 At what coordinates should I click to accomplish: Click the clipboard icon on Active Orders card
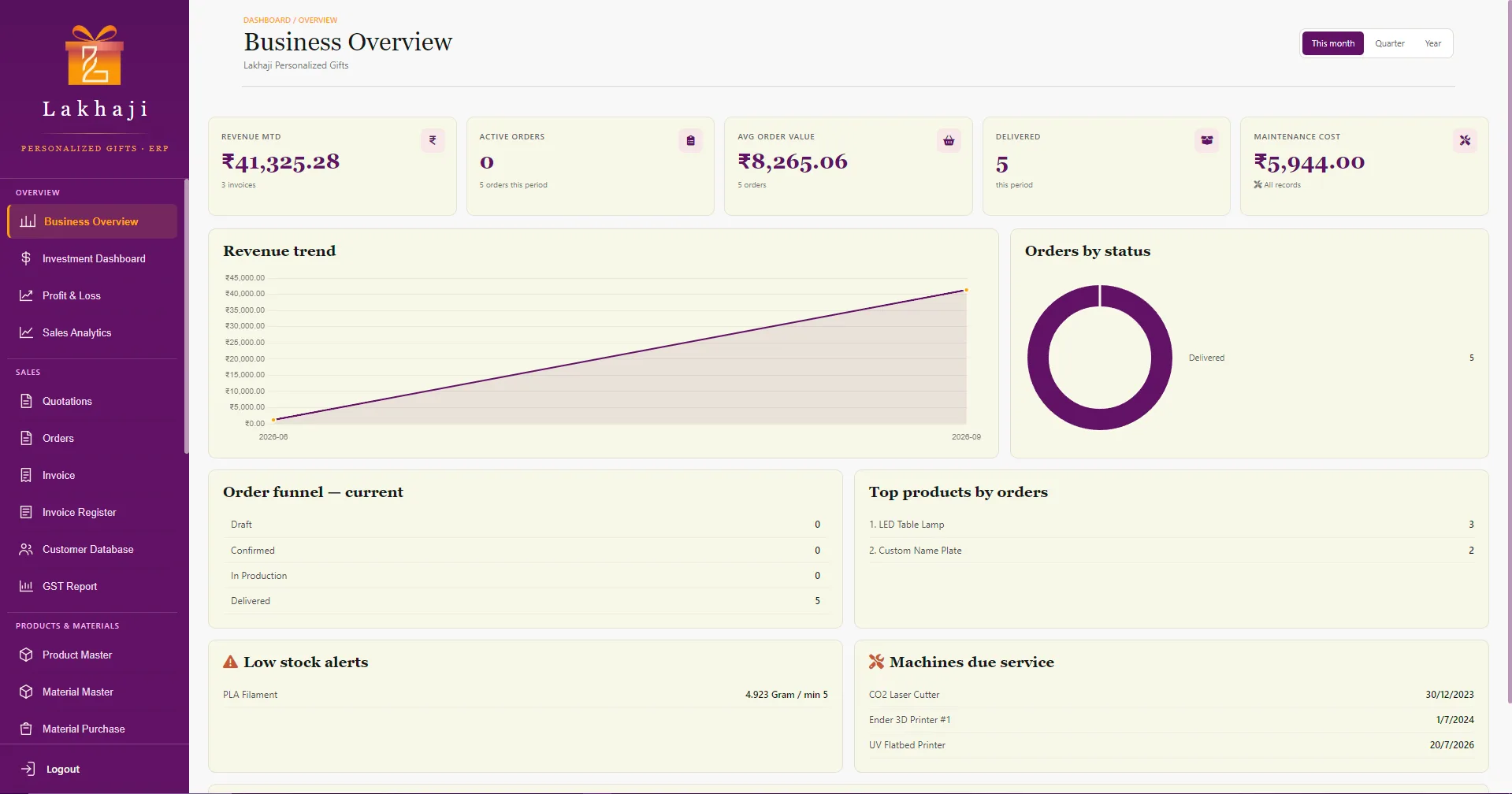point(690,140)
